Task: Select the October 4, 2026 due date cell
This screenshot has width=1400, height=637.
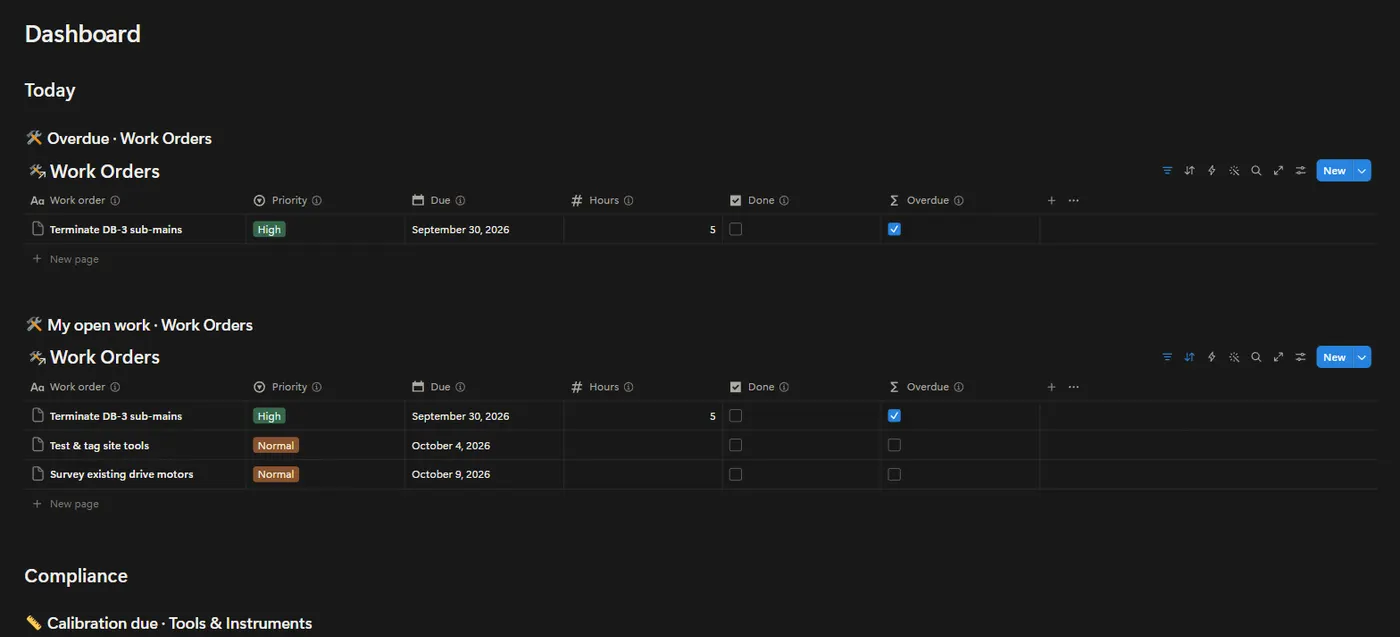Action: (x=484, y=445)
